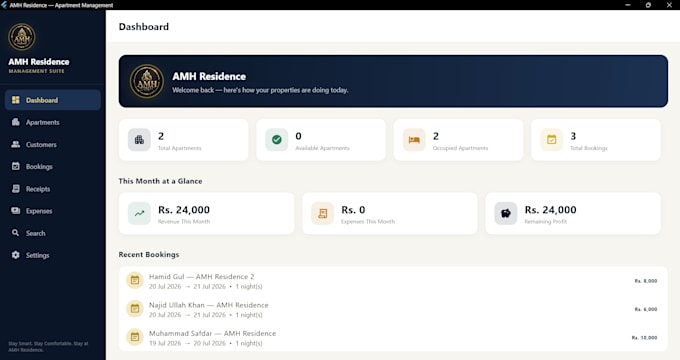The width and height of the screenshot is (680, 360).
Task: Click the bed icon for Occupied Apartments
Action: click(414, 140)
